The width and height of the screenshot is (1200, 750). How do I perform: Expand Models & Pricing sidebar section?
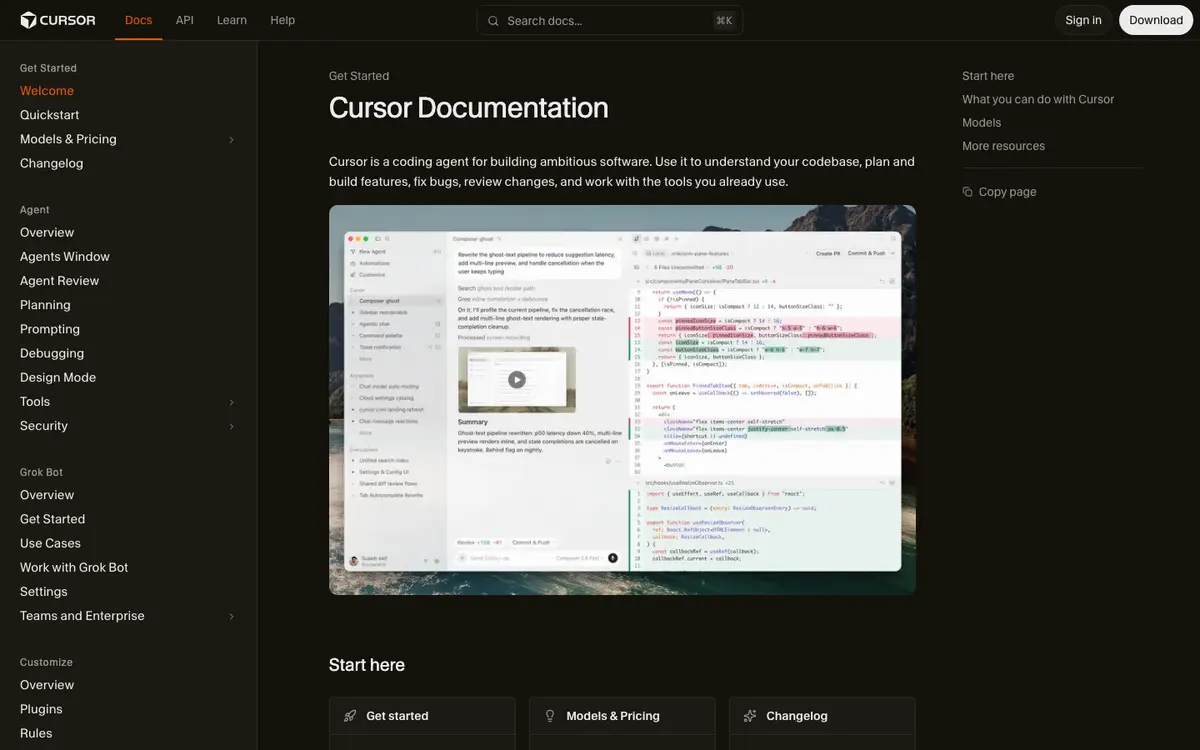tap(231, 140)
